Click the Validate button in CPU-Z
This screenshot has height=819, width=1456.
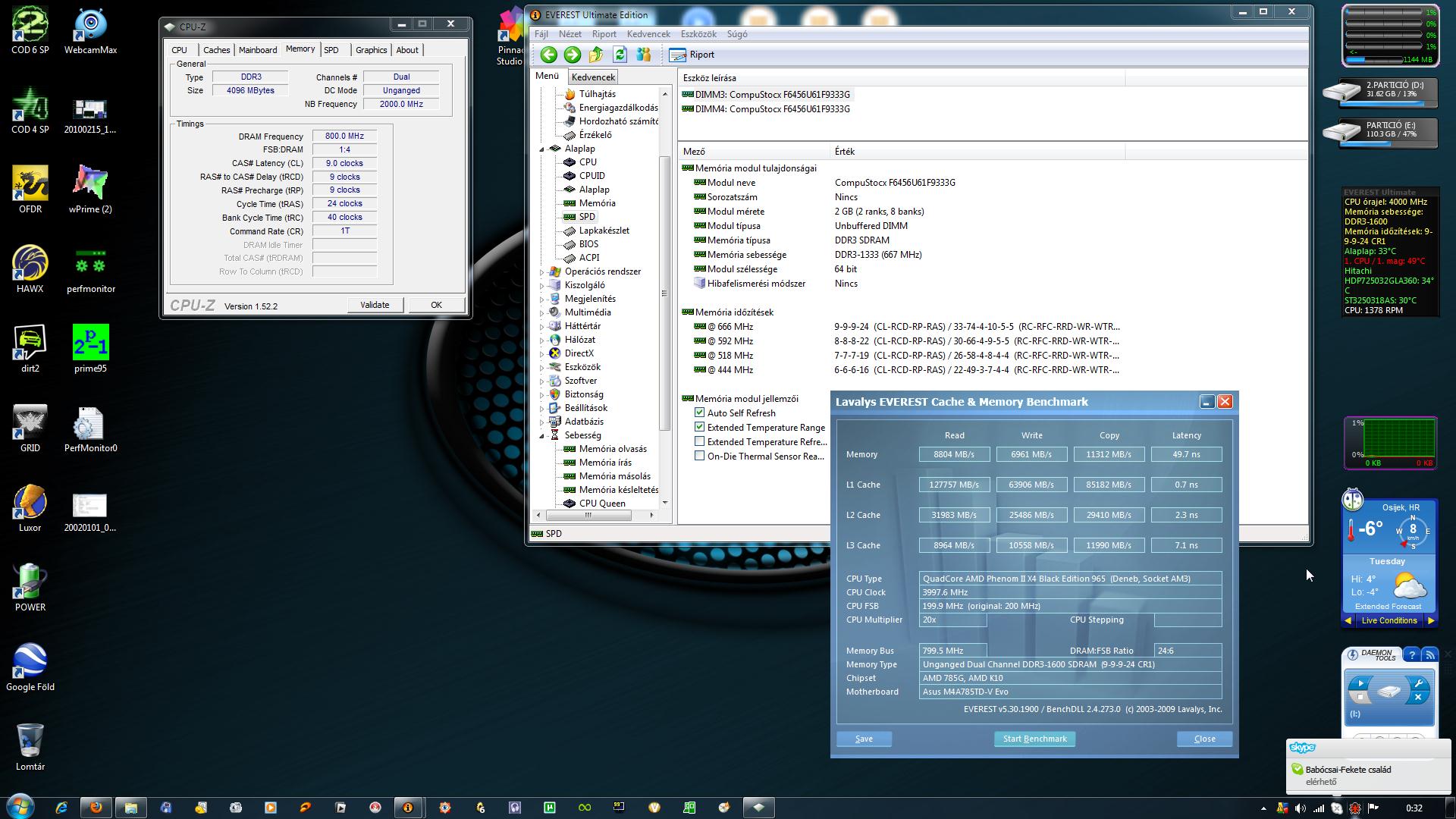coord(375,305)
